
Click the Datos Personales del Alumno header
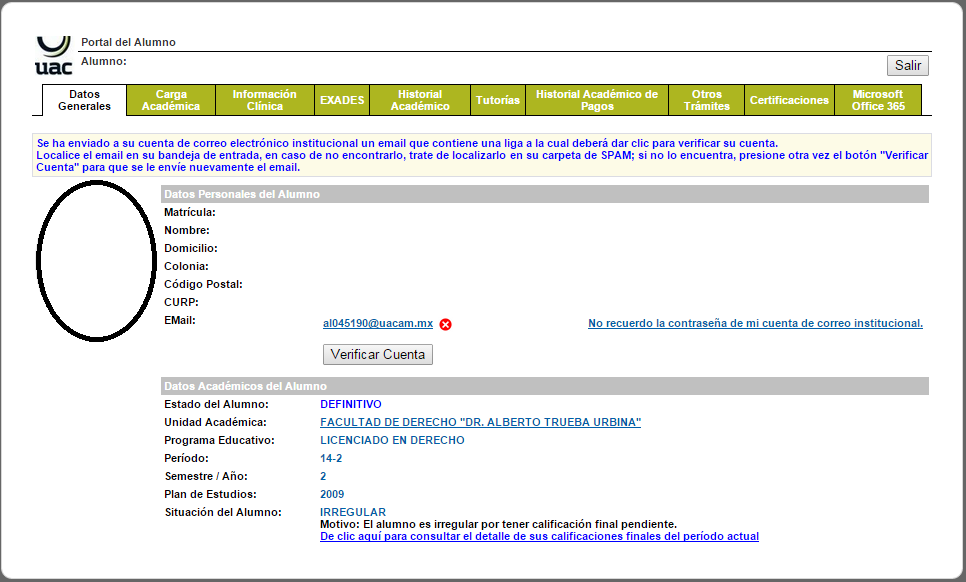545,194
